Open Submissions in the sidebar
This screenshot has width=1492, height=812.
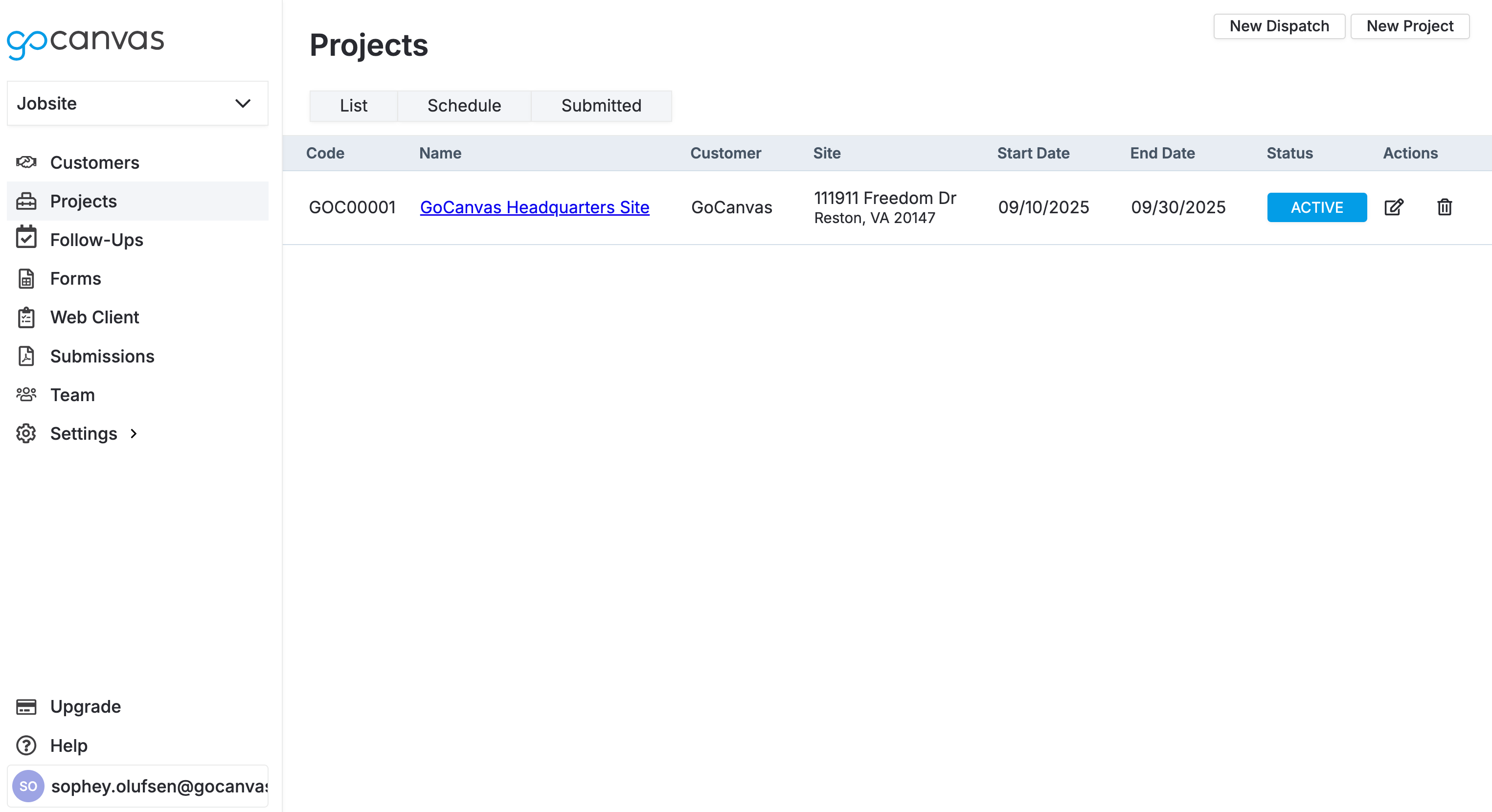(137, 356)
